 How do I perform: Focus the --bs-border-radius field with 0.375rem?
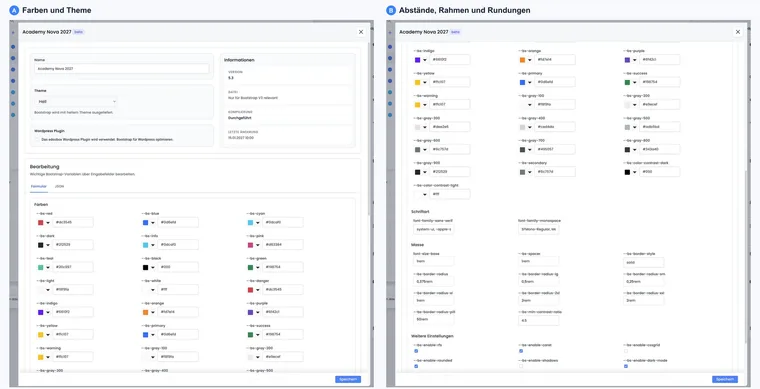[433, 281]
